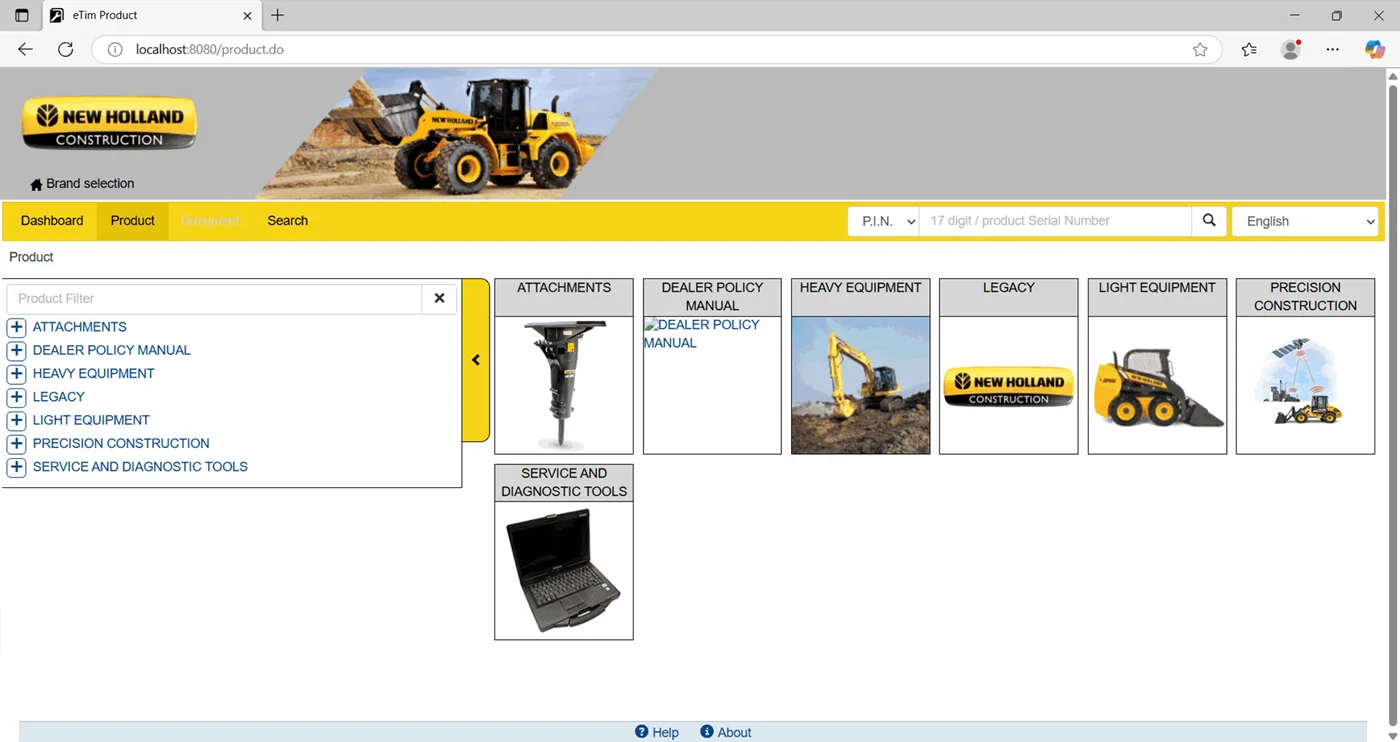
Task: Select SERVICE AND DIAGNOSTIC TOOLS in tree
Action: pos(140,467)
